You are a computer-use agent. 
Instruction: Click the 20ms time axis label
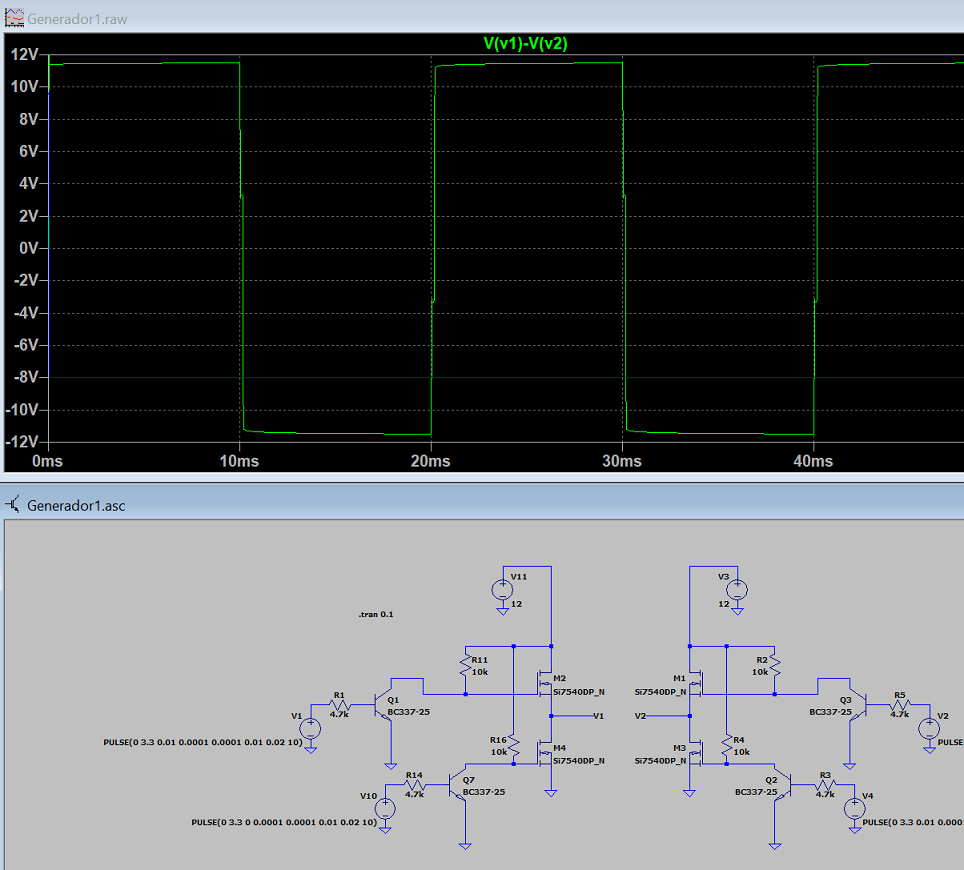(430, 461)
